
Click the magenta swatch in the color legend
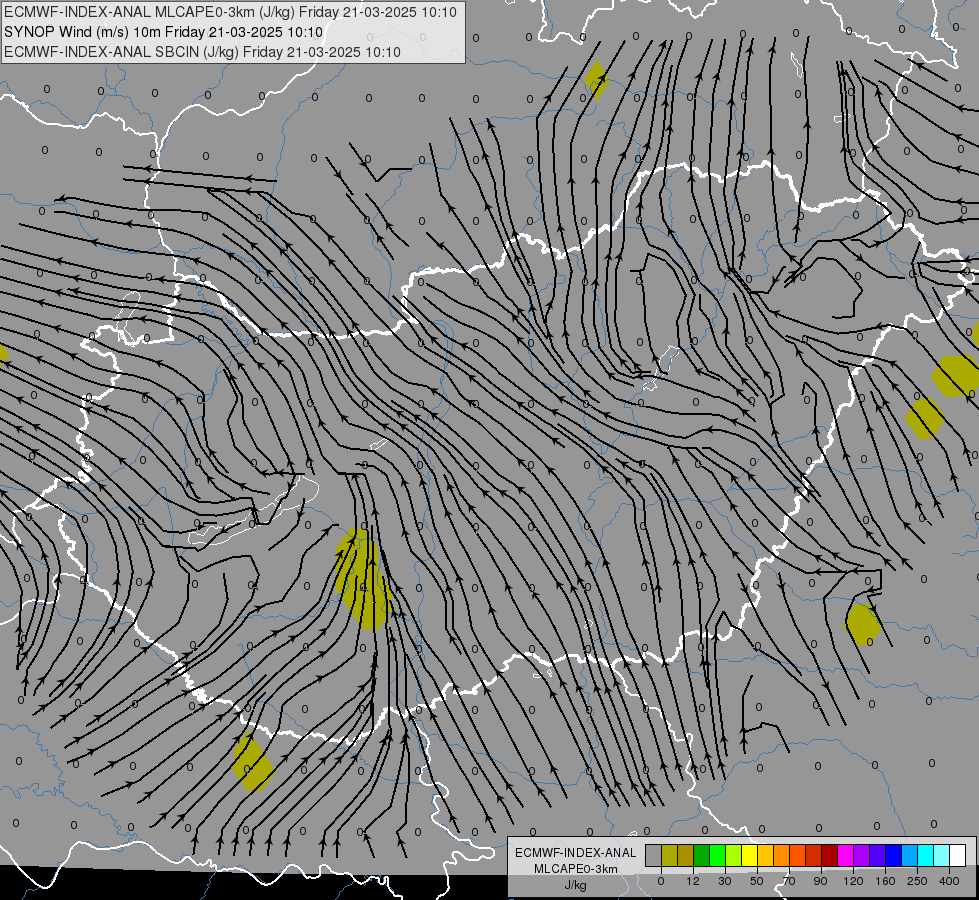point(846,855)
